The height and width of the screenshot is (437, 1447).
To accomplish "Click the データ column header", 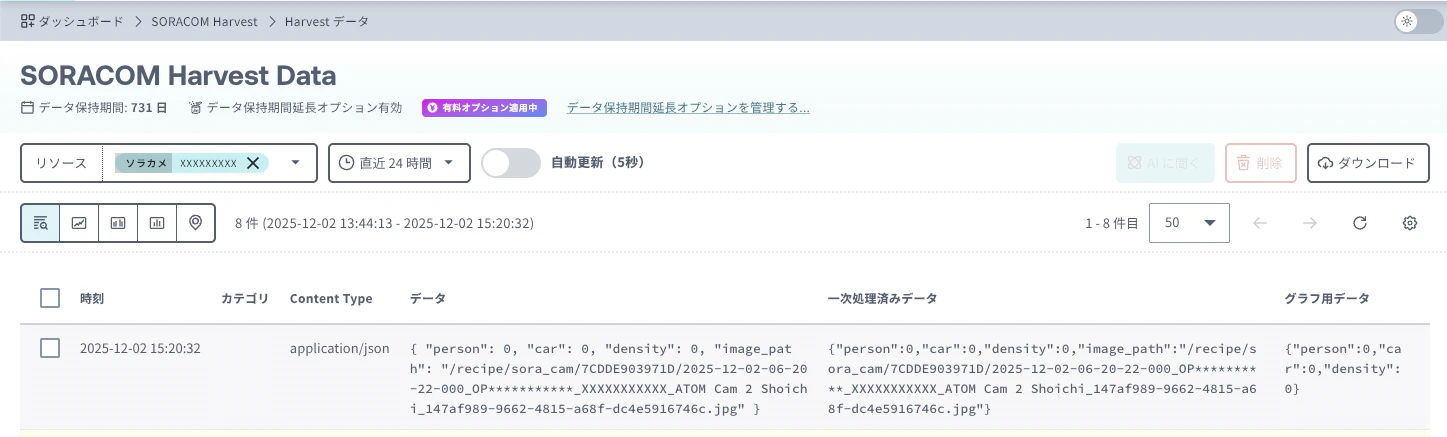I will coord(428,298).
